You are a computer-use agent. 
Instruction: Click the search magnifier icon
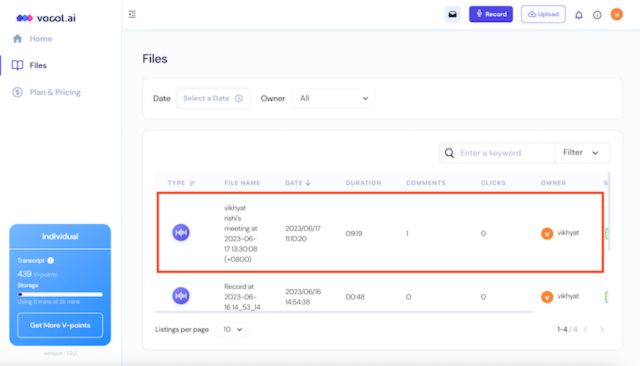pyautogui.click(x=449, y=153)
